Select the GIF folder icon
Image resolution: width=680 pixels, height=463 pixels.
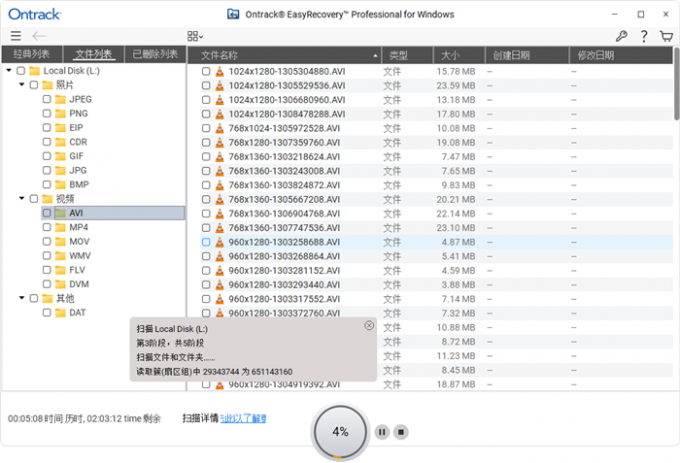click(x=60, y=156)
